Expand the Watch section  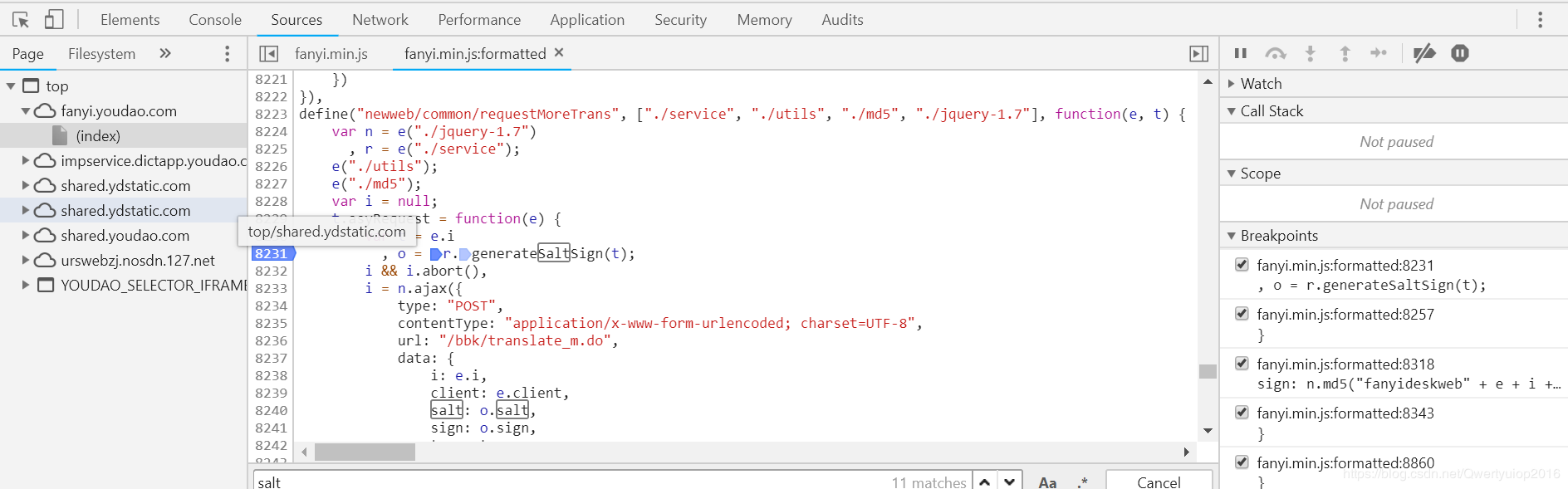pyautogui.click(x=1232, y=83)
